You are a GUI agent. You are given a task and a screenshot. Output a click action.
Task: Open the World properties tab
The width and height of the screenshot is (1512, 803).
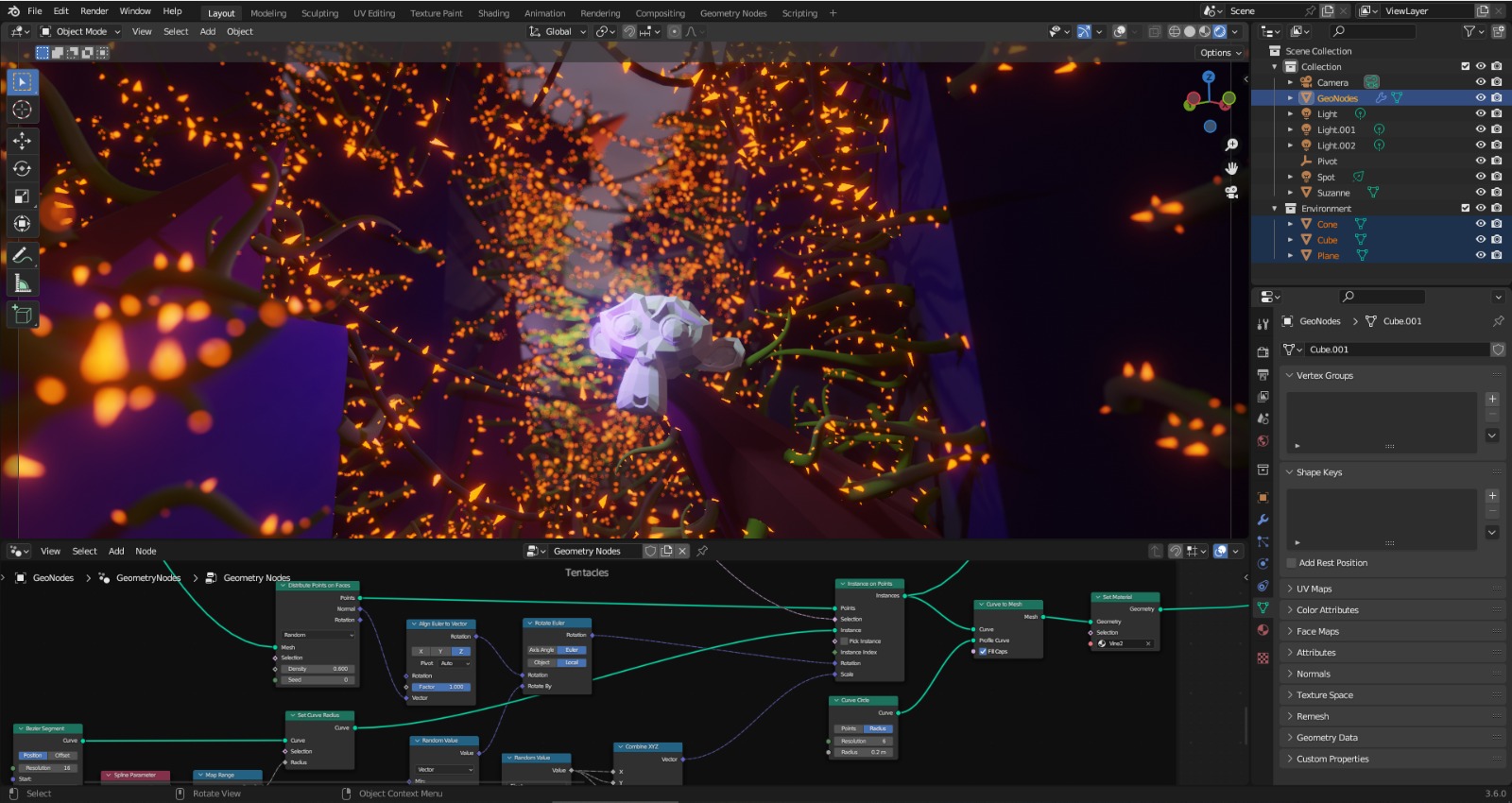(x=1263, y=441)
